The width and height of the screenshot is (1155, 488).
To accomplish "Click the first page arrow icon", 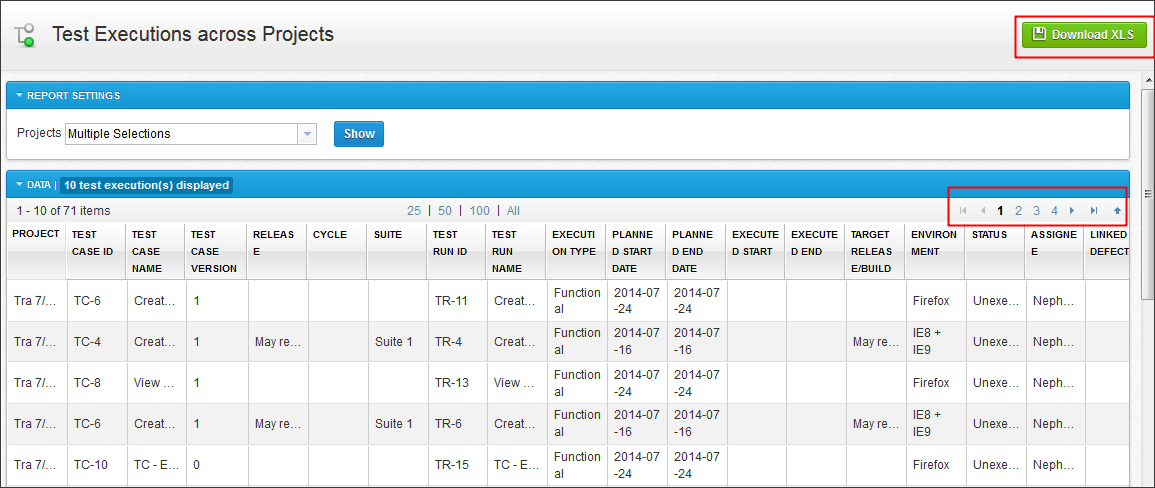I will 963,211.
